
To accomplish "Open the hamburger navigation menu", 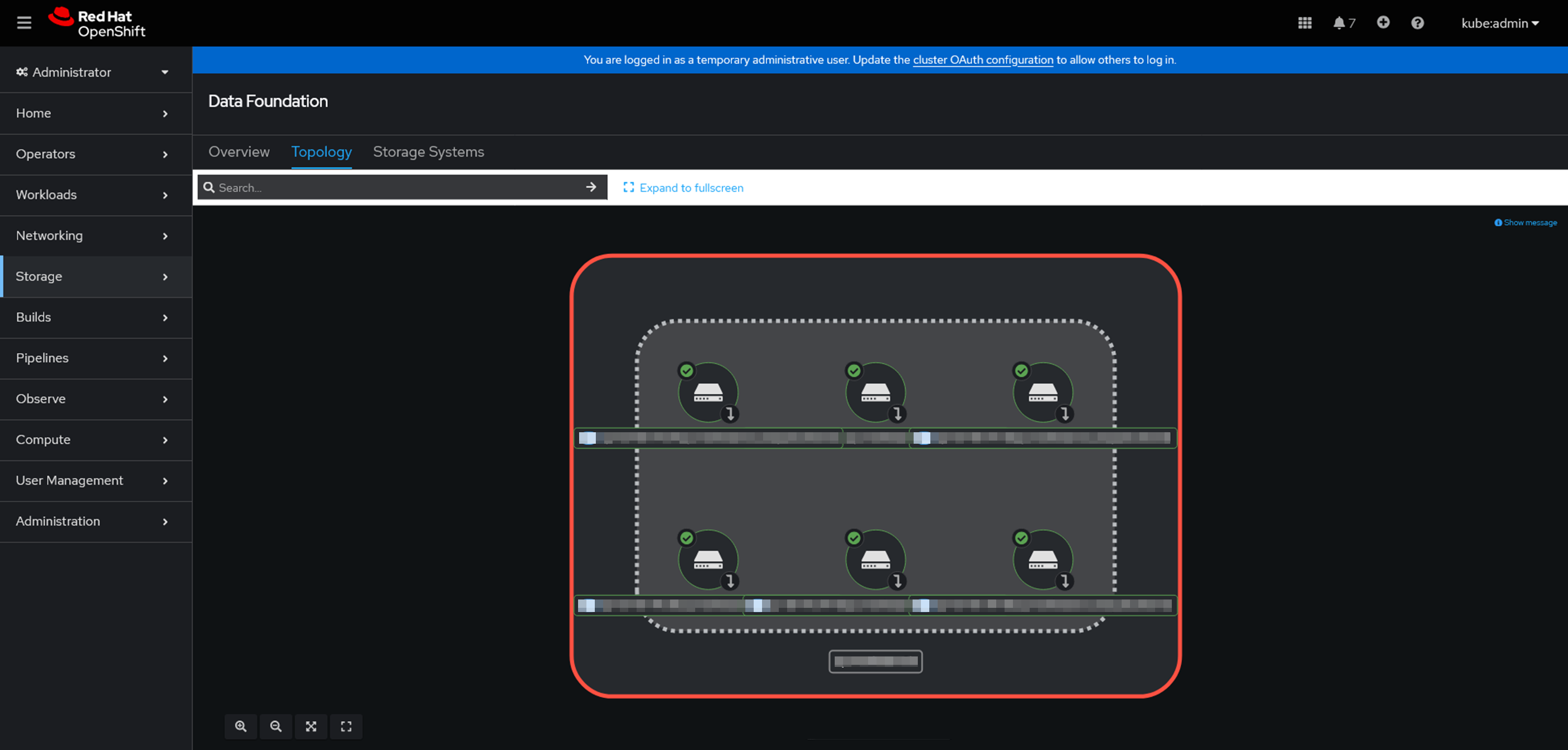I will tap(24, 23).
